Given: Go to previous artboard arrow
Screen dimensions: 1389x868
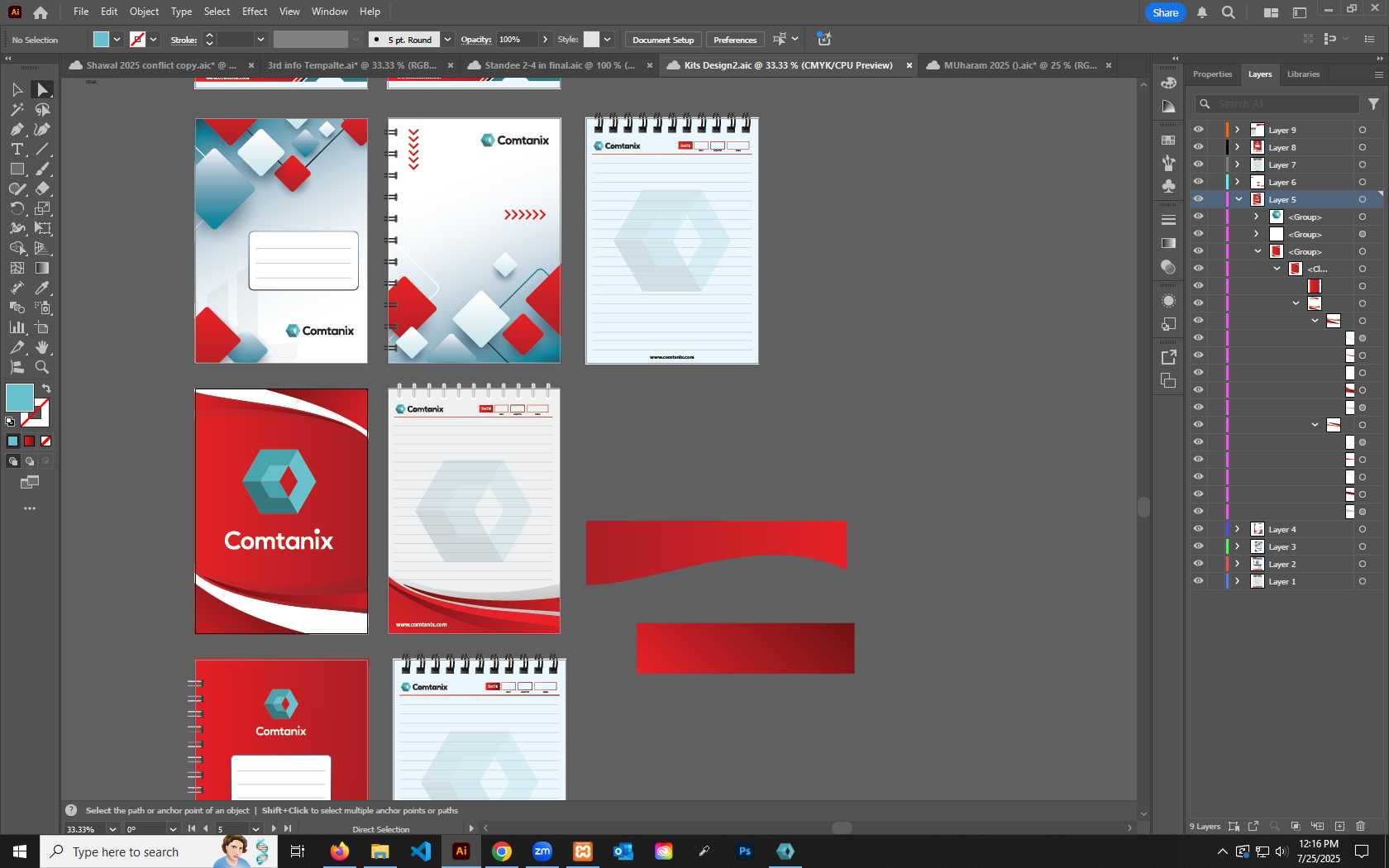Looking at the screenshot, I should point(206,829).
